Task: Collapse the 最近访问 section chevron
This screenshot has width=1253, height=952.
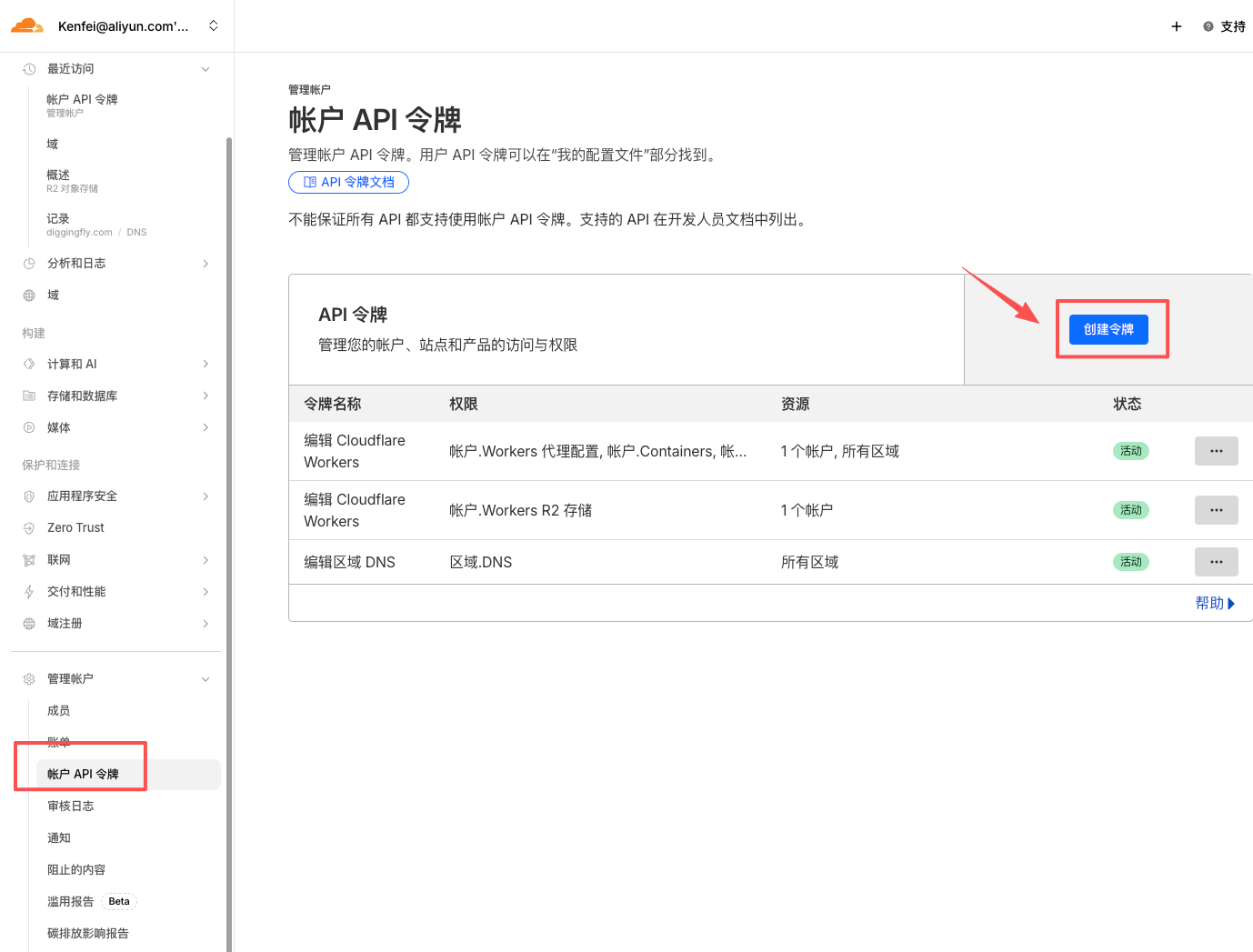Action: pyautogui.click(x=205, y=69)
